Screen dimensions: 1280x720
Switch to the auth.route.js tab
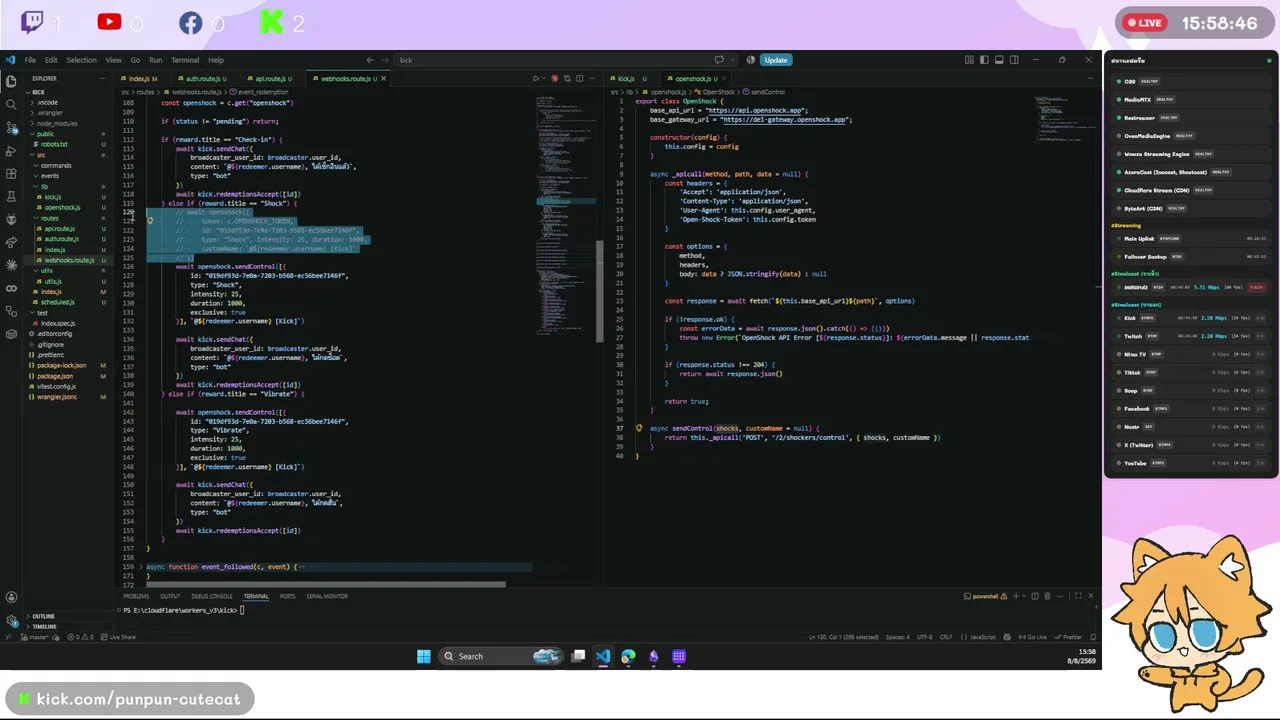[203, 78]
